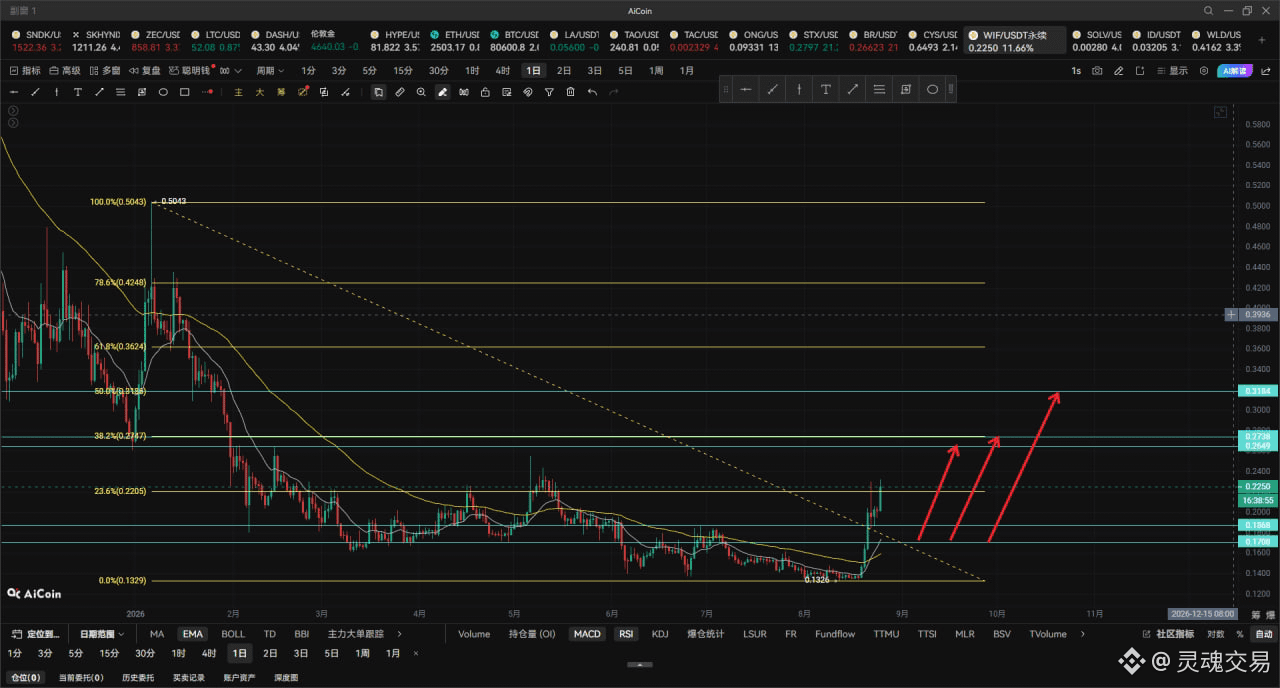Open the 日期范围 date range dropdown
This screenshot has height=688, width=1280.
click(x=102, y=634)
